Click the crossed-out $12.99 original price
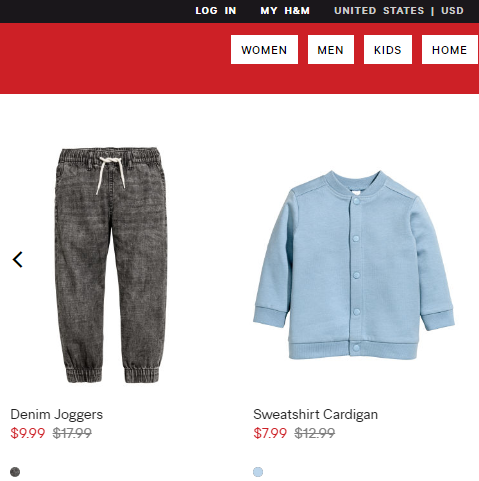The width and height of the screenshot is (479, 481). [x=315, y=433]
